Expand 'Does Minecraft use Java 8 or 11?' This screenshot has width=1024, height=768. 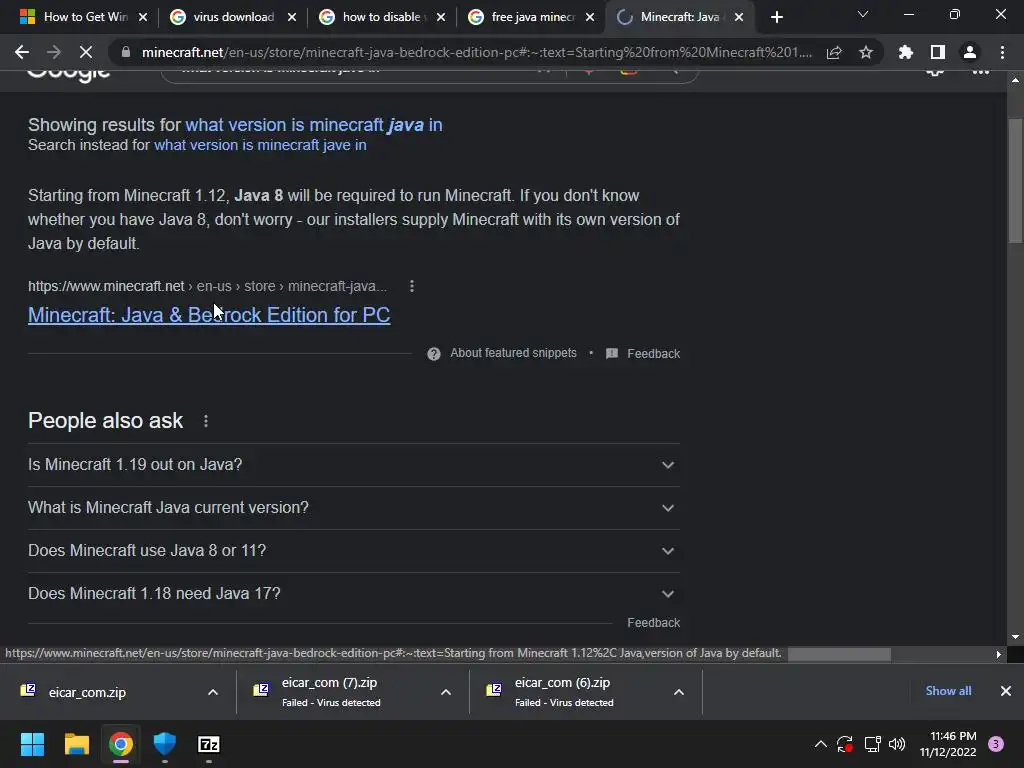pyautogui.click(x=354, y=551)
